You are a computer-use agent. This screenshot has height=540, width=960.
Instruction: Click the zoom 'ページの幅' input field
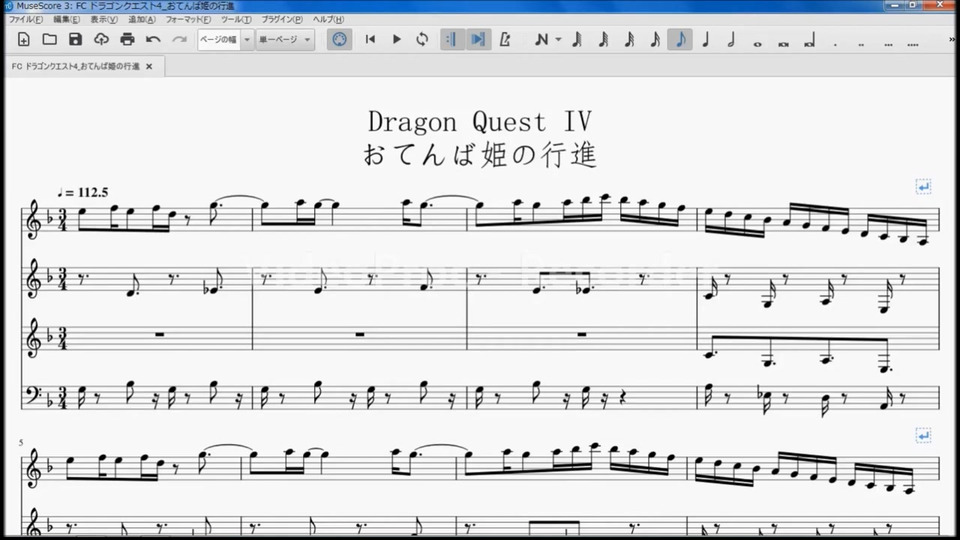click(x=219, y=40)
